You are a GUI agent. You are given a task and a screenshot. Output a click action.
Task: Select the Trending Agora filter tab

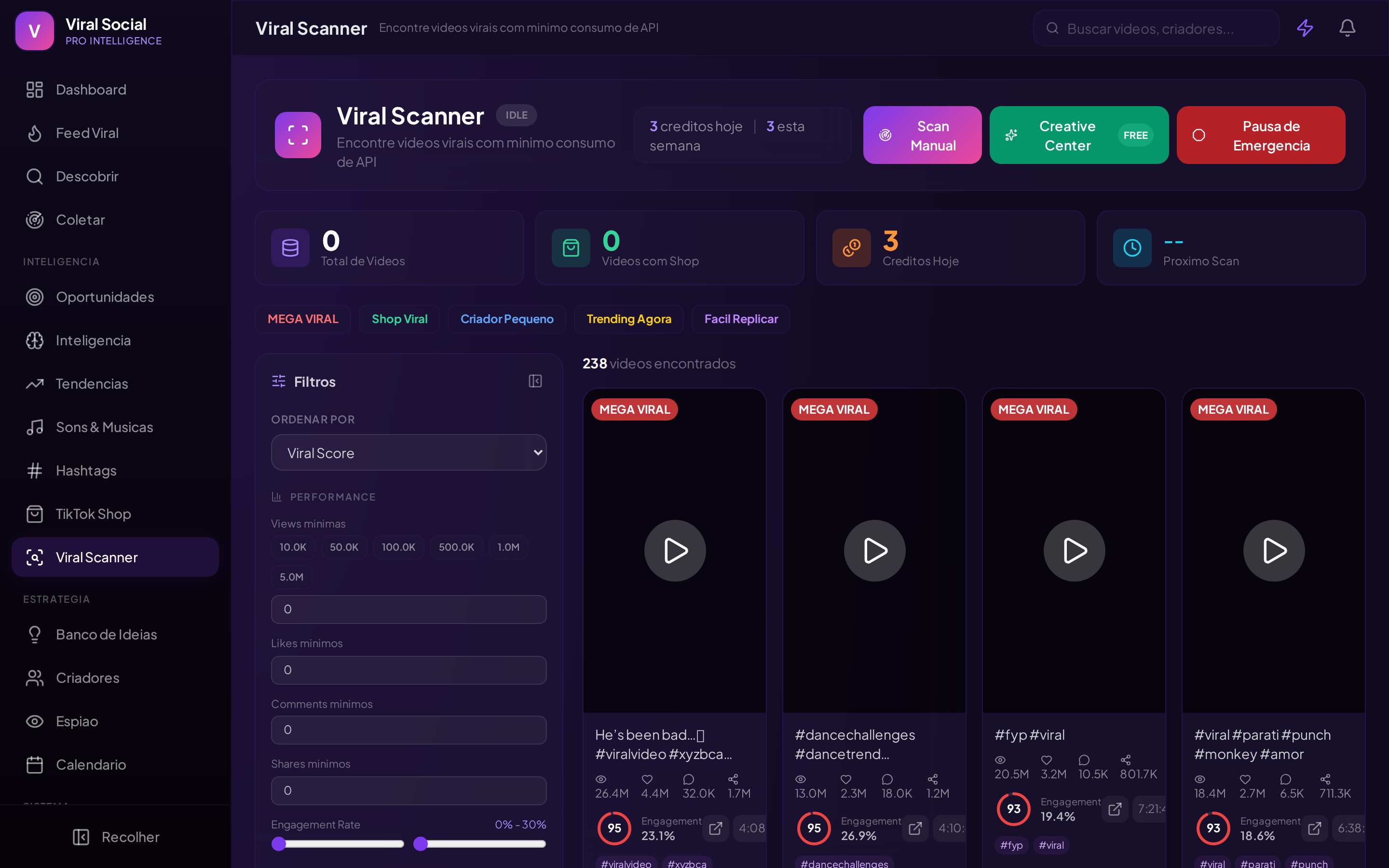point(628,319)
